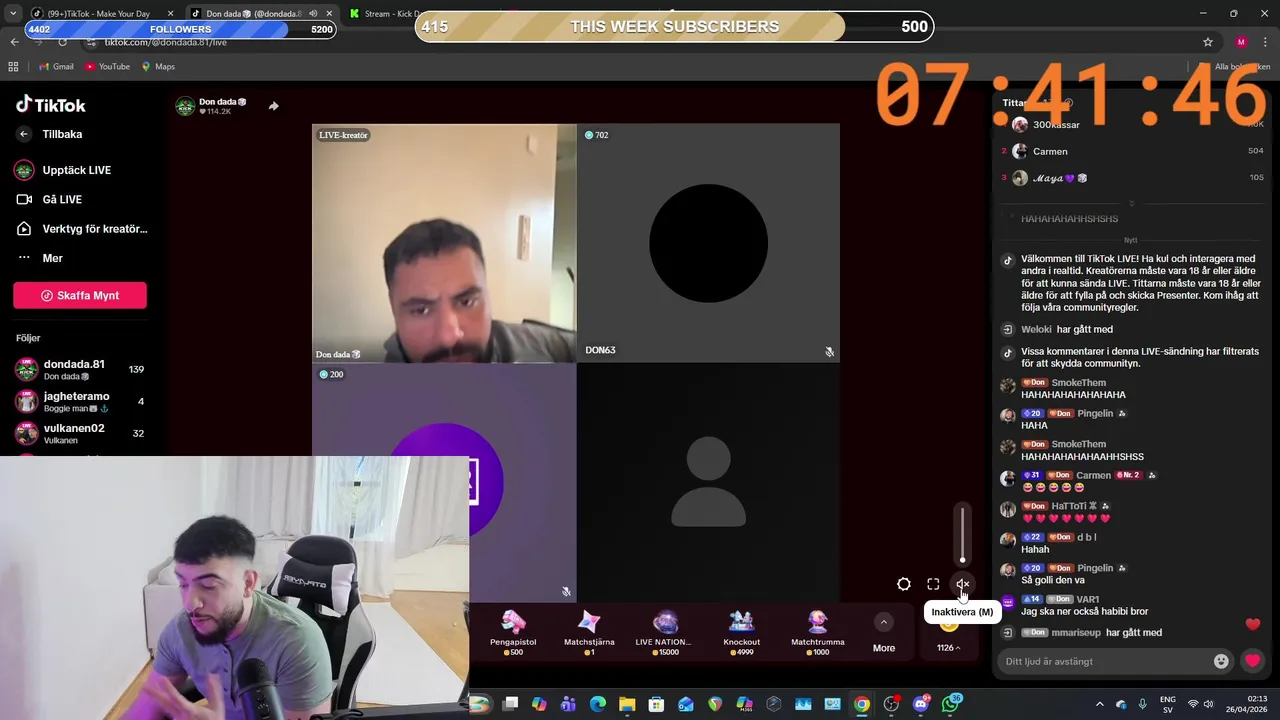
Task: Click mmariseup username in chat
Action: pyautogui.click(x=1076, y=633)
